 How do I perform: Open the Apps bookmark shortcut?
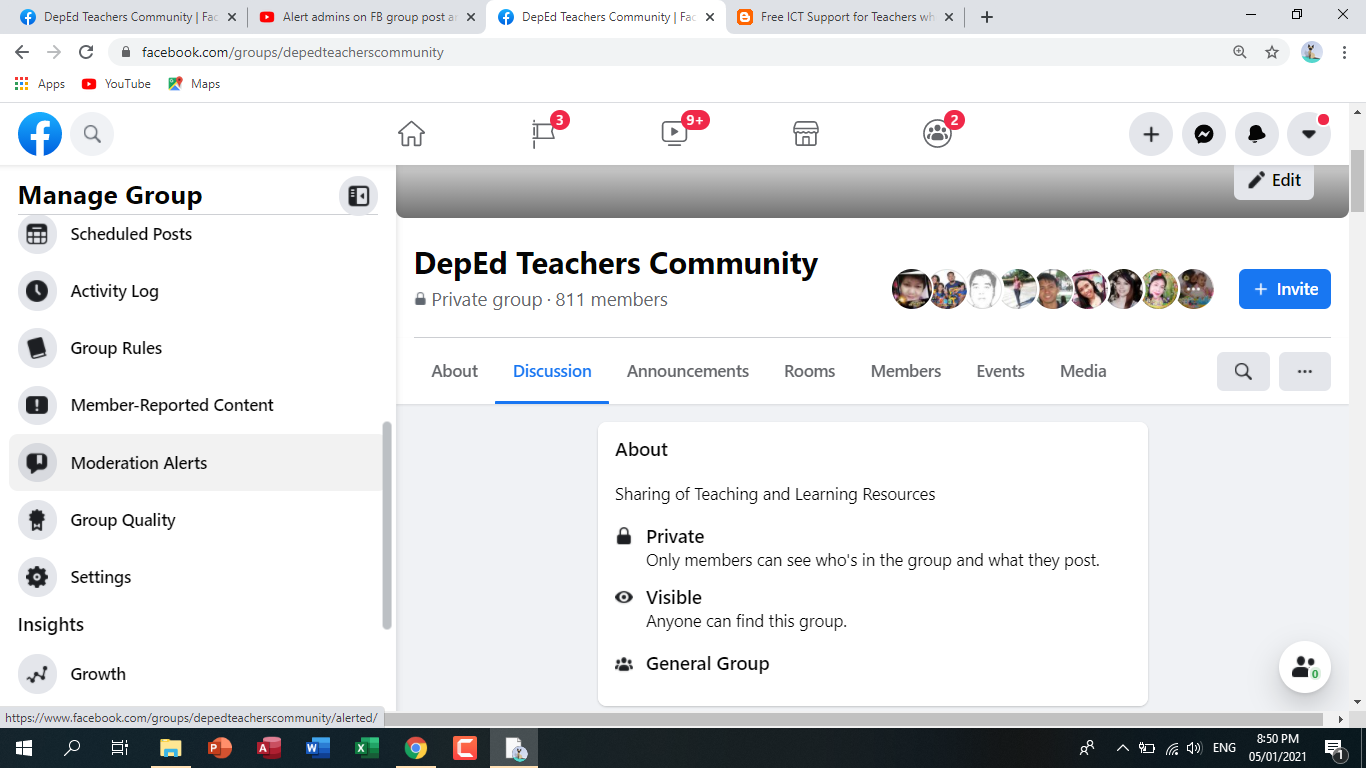point(41,84)
